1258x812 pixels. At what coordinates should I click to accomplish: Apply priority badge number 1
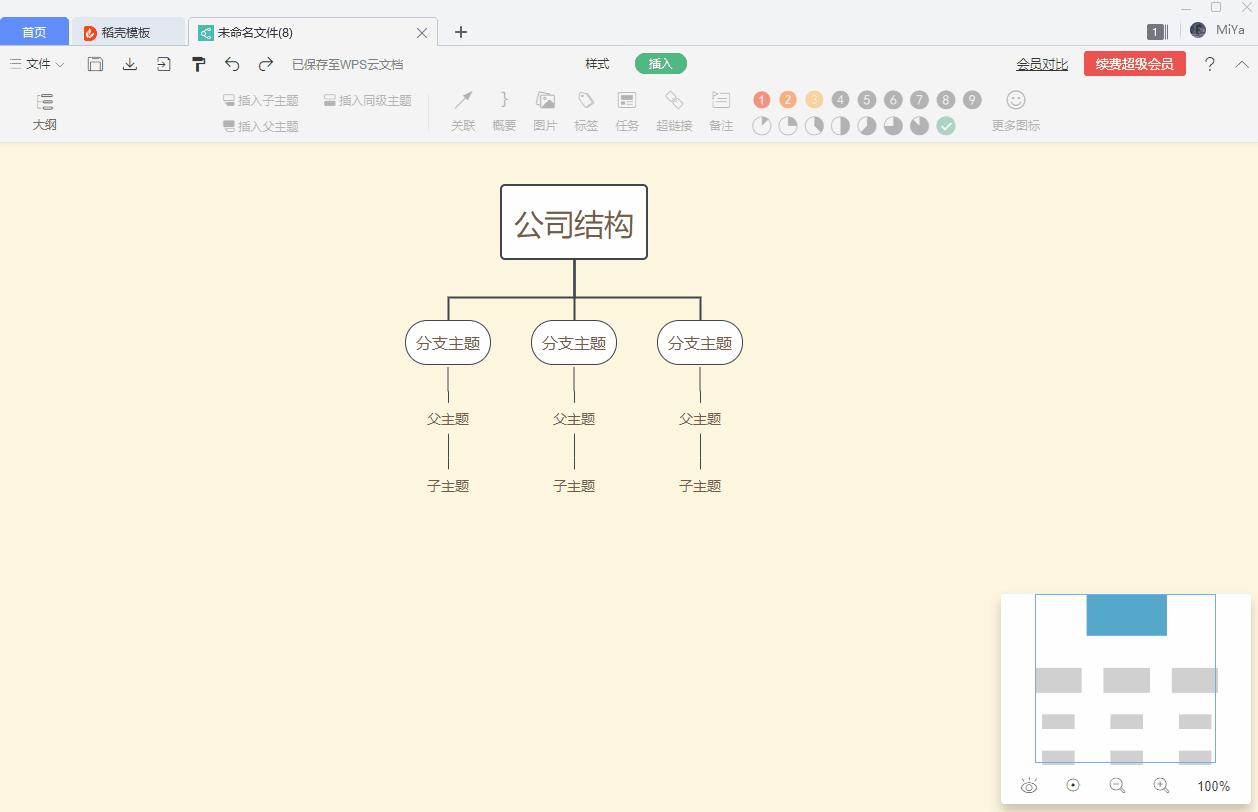[x=761, y=99]
